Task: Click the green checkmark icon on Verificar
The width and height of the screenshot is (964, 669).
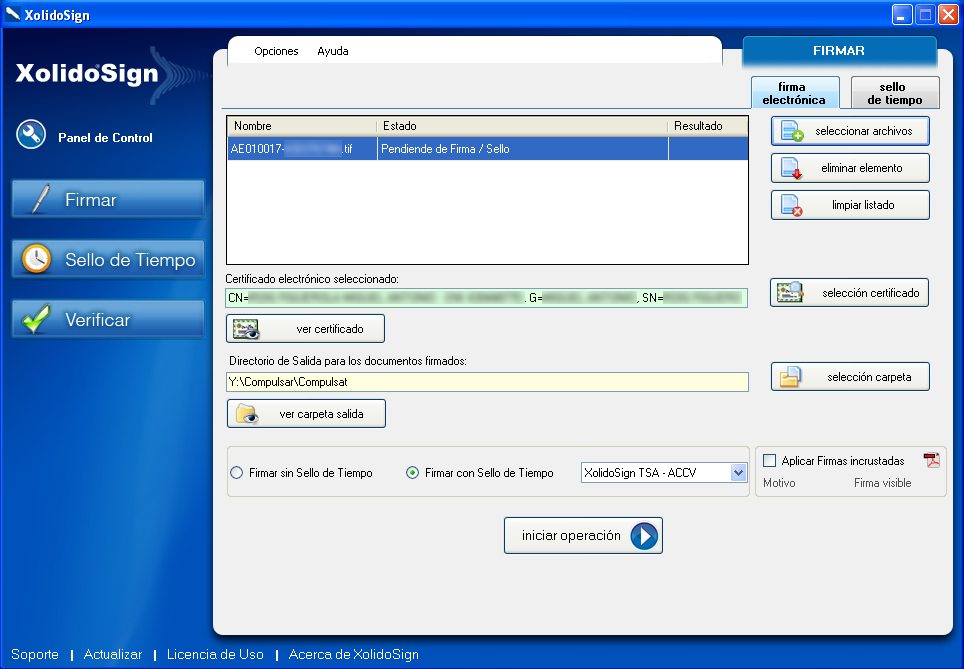Action: [36, 319]
